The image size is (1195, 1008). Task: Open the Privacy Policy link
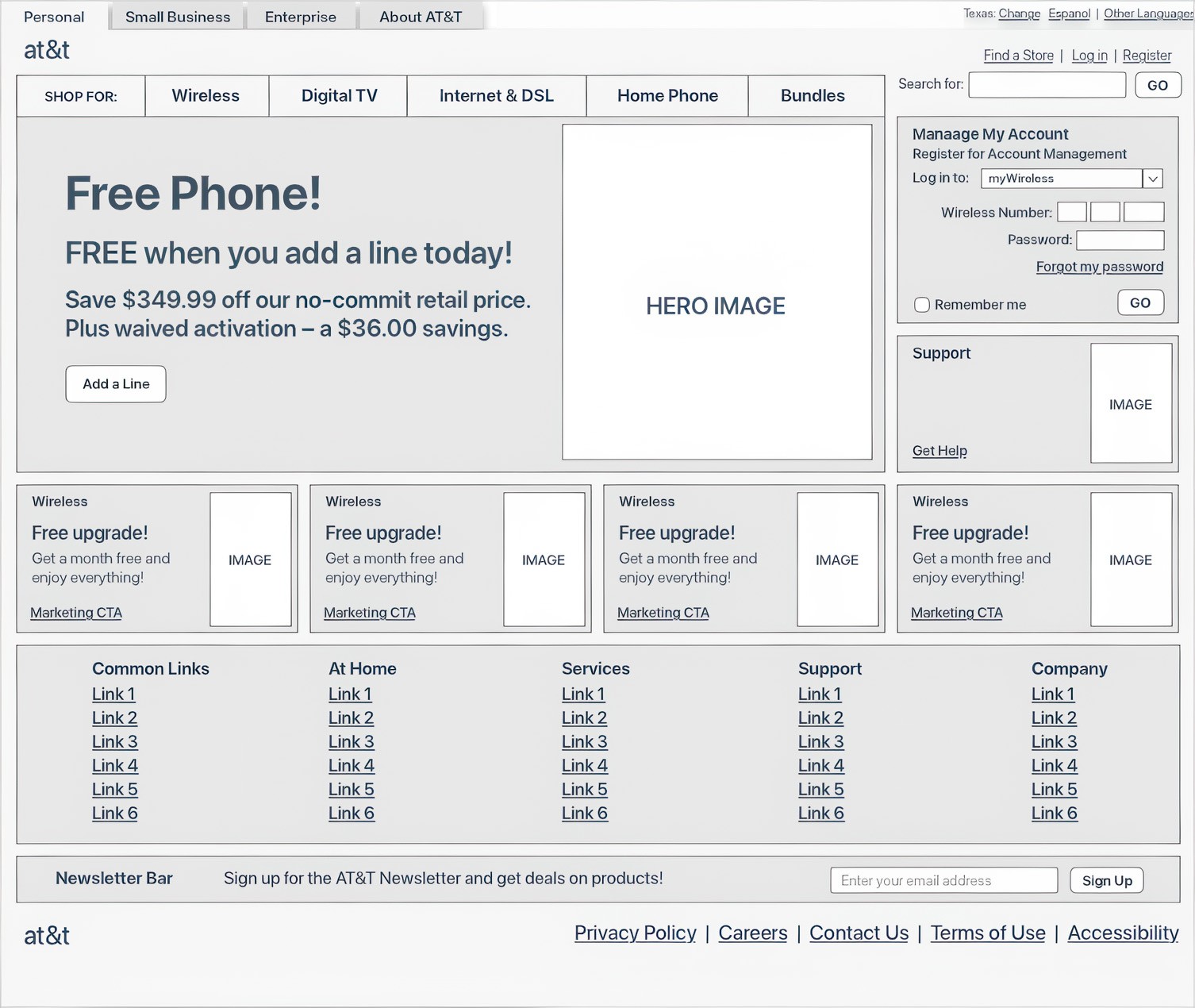coord(636,933)
